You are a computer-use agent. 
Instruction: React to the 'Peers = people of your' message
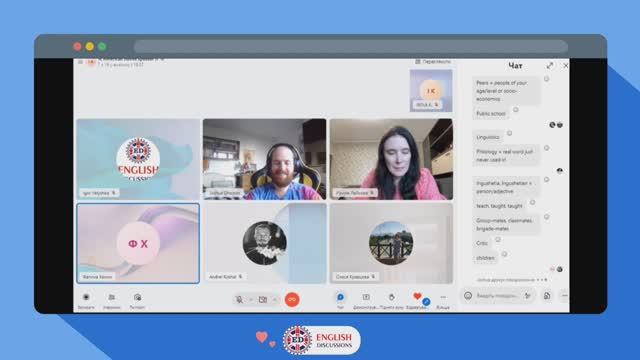coord(547,79)
